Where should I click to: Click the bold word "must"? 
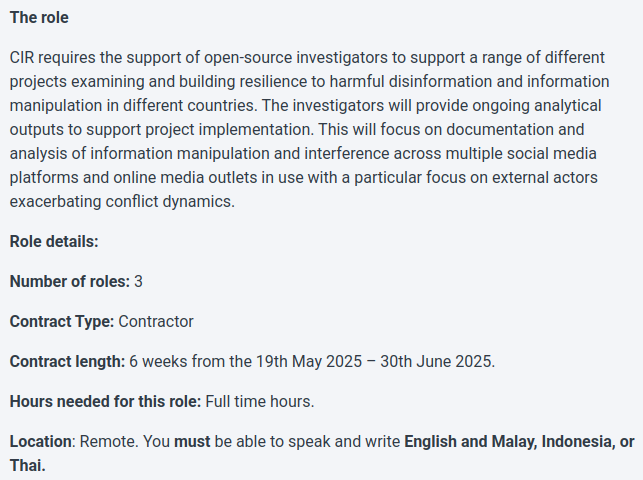(192, 442)
